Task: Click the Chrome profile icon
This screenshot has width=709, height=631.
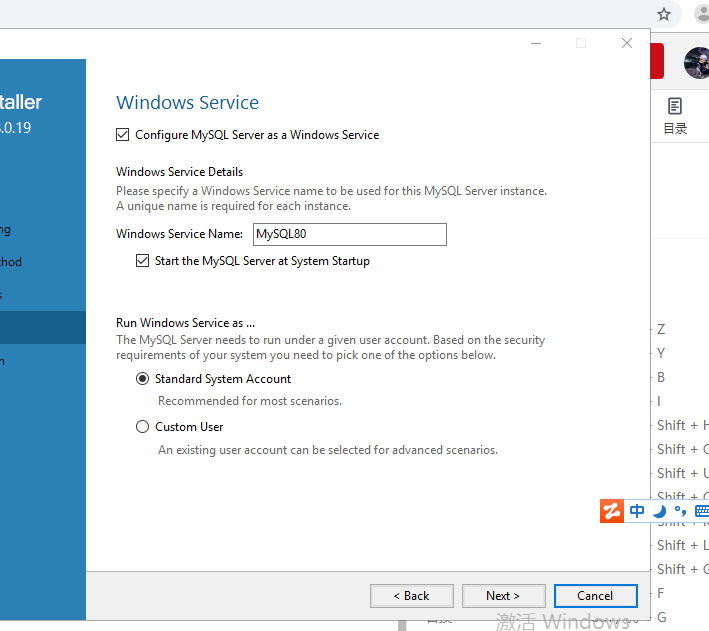Action: [702, 14]
